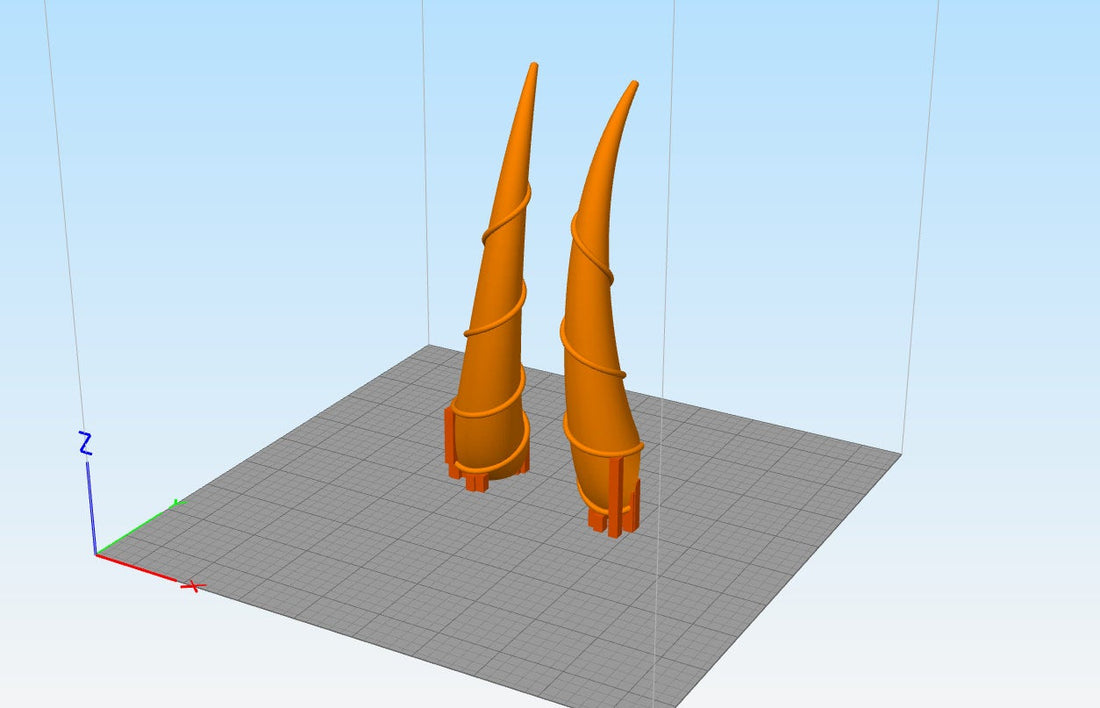Click the blue Z axis label
The height and width of the screenshot is (708, 1100).
click(x=85, y=443)
